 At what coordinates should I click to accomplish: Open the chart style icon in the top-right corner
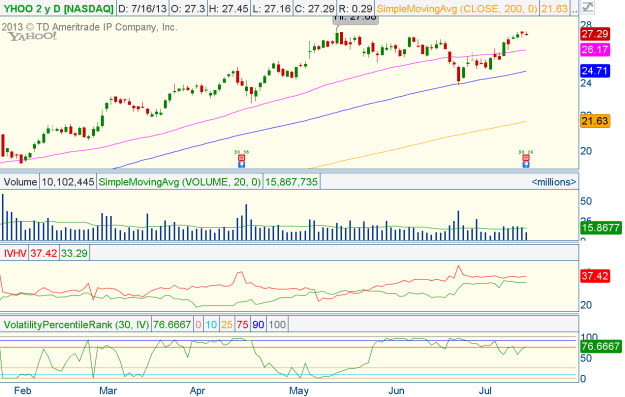tap(587, 7)
